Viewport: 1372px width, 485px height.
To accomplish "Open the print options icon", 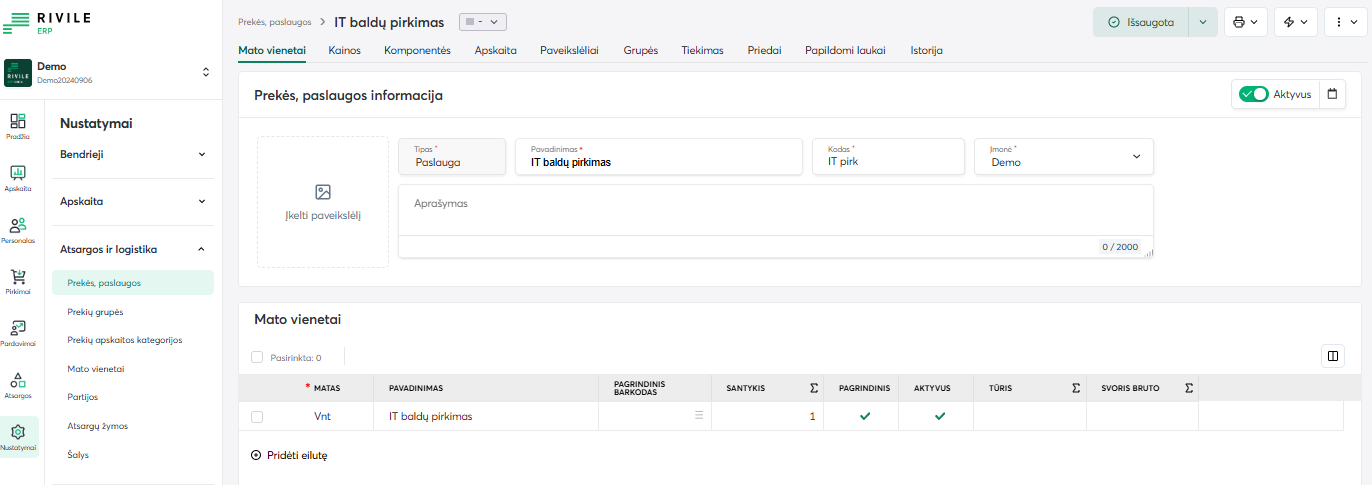I will point(1244,22).
